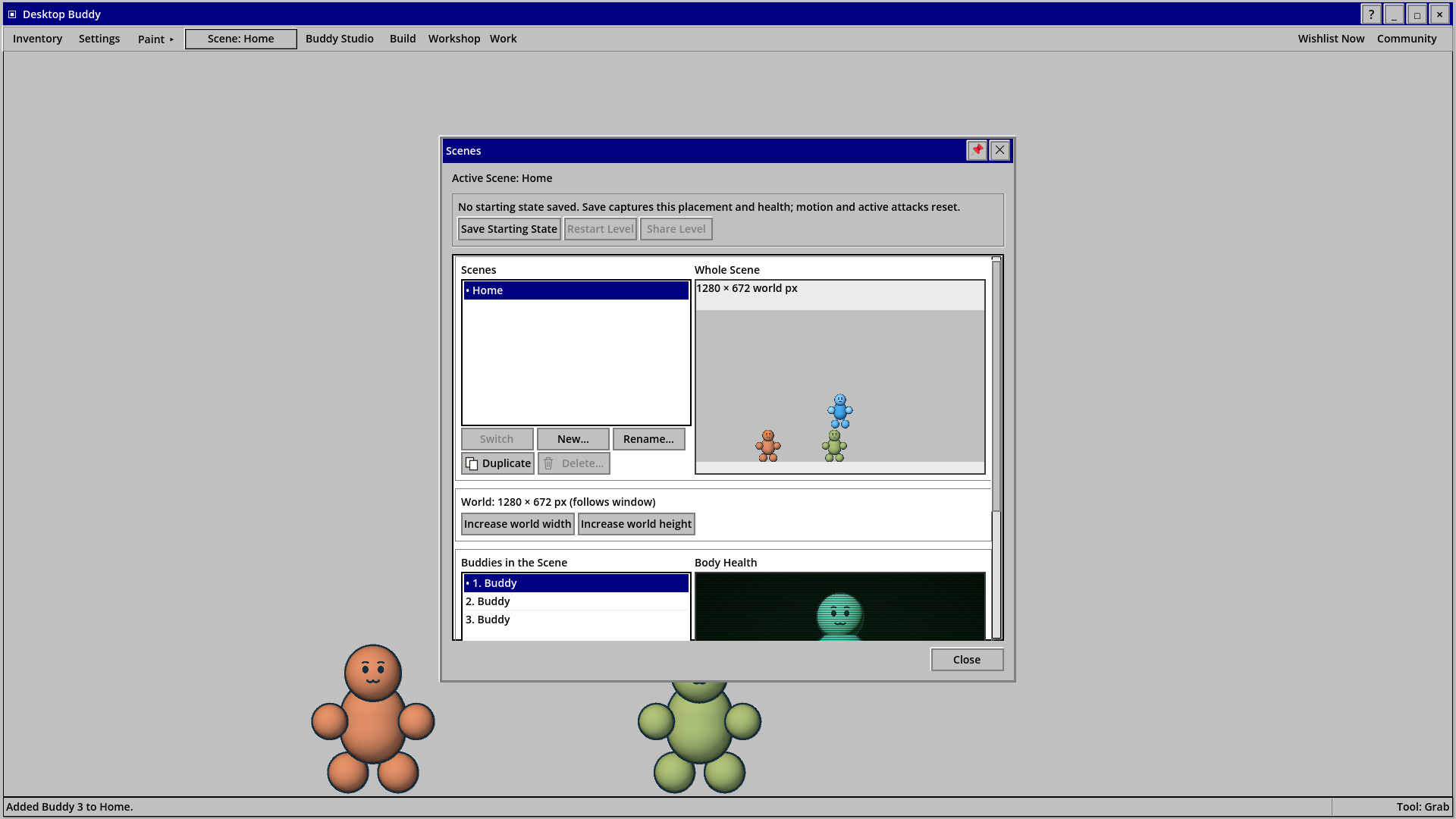Image resolution: width=1456 pixels, height=819 pixels.
Task: Open the Paint submenu
Action: click(155, 39)
